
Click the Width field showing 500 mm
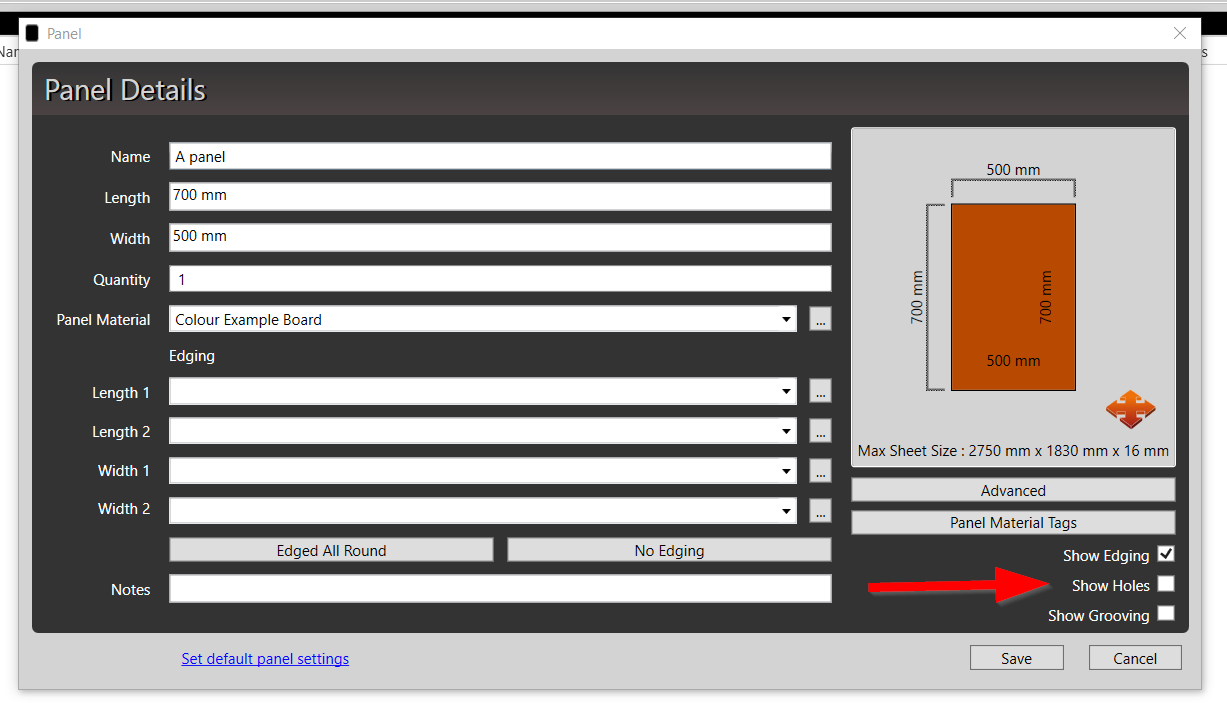pos(500,237)
